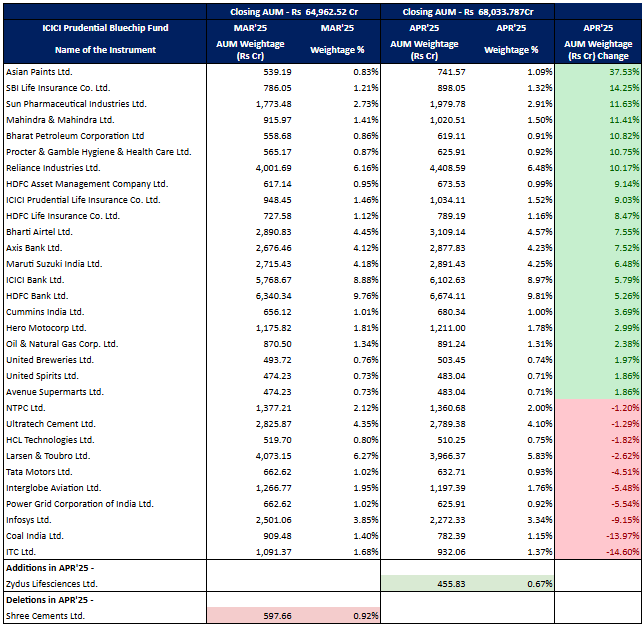Image resolution: width=643 pixels, height=625 pixels.
Task: Select Power Grid Corporation of India Ltd.
Action: coord(80,504)
